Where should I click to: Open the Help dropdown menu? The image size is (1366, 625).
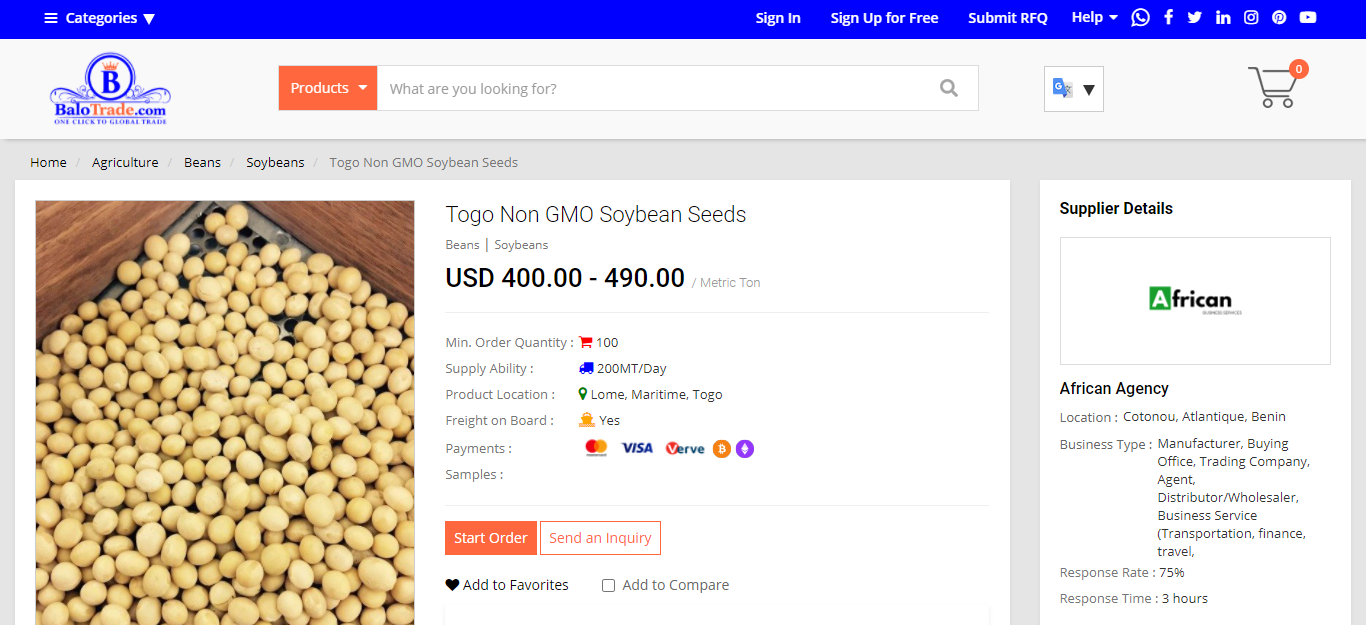point(1095,17)
